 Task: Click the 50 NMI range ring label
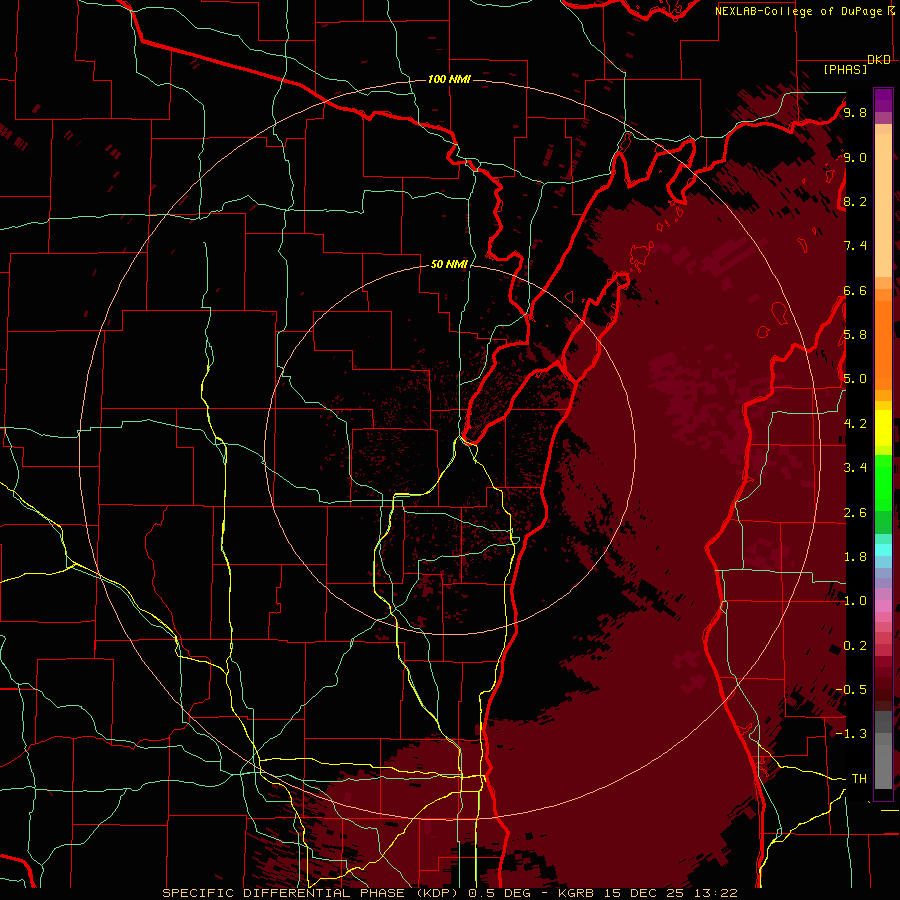(449, 264)
